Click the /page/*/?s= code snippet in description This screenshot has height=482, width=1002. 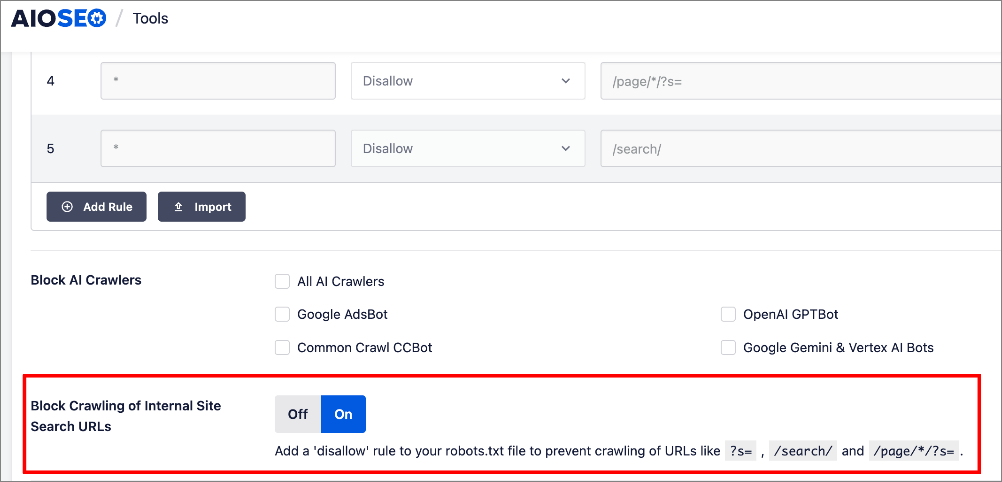(x=914, y=451)
